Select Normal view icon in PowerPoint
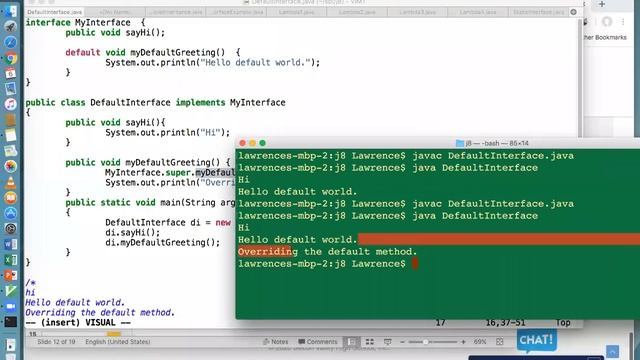Image resolution: width=640 pixels, height=360 pixels. [351, 342]
